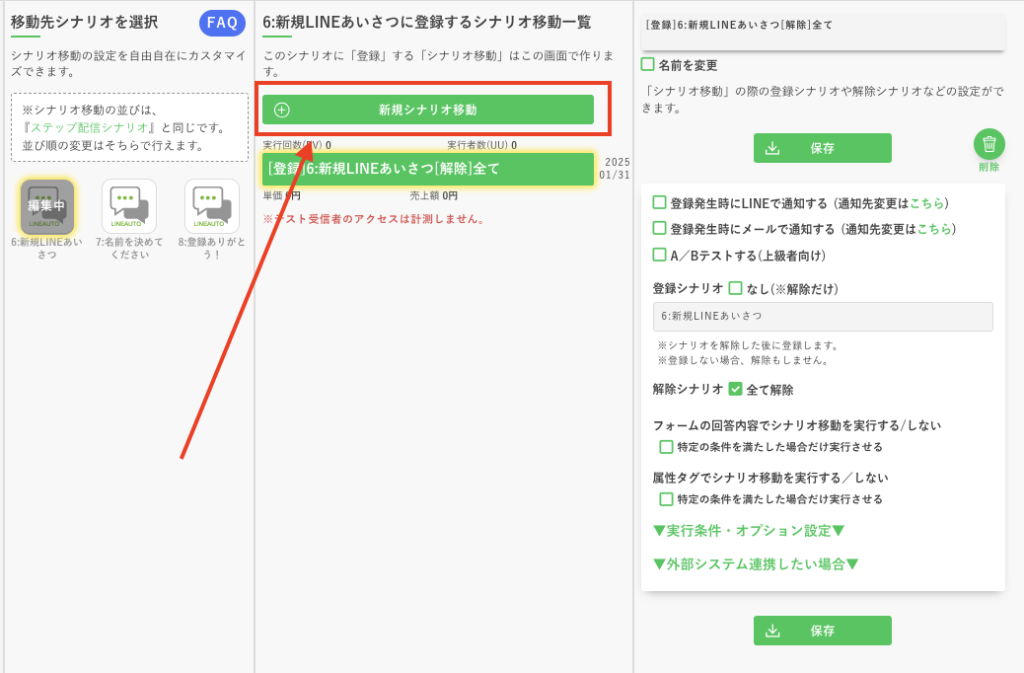
Task: Uncheck the 全て解除 checkbox
Action: coord(735,389)
